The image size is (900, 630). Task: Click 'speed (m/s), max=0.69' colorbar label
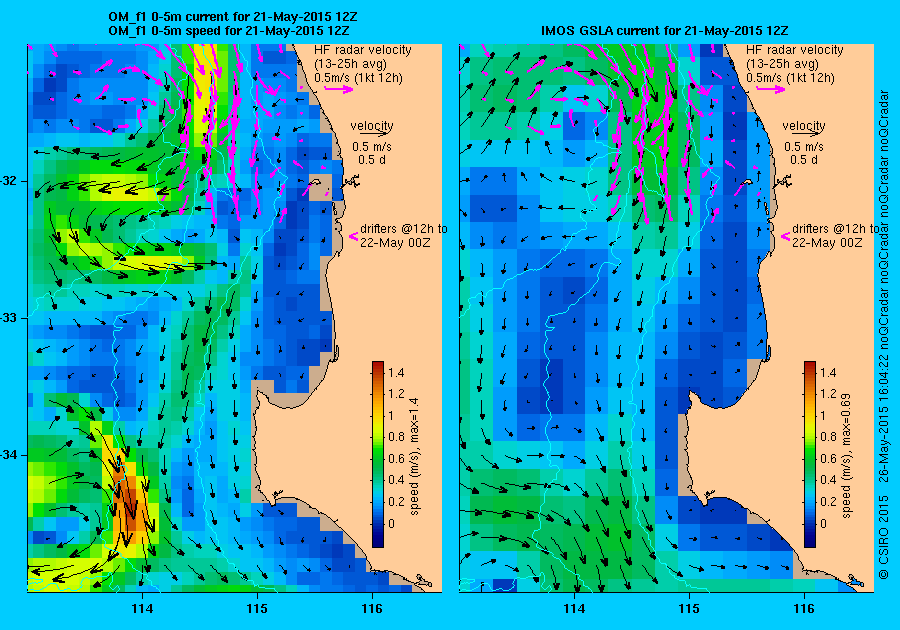847,456
